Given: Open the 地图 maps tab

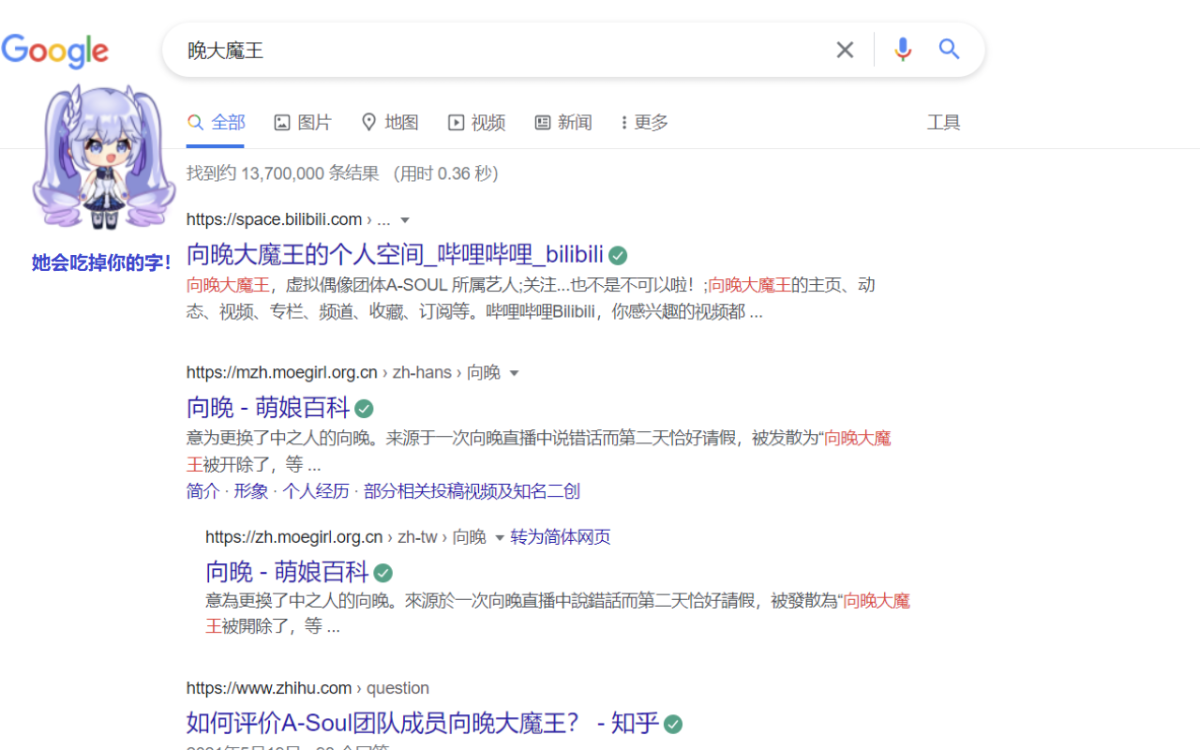Looking at the screenshot, I should pyautogui.click(x=390, y=123).
